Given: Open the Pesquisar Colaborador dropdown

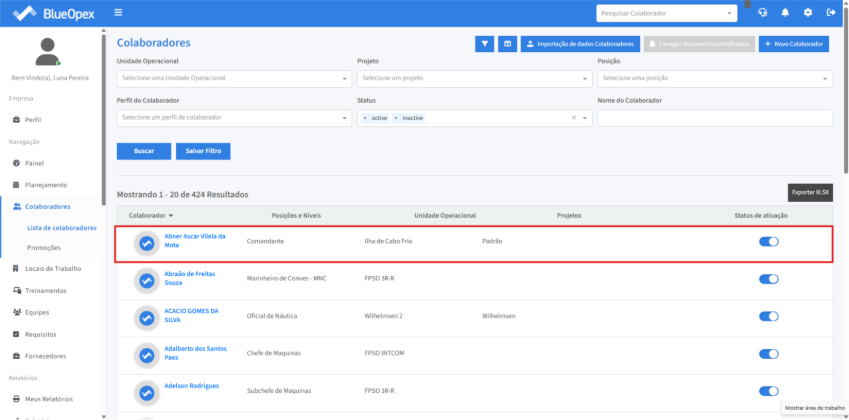Looking at the screenshot, I should [667, 14].
